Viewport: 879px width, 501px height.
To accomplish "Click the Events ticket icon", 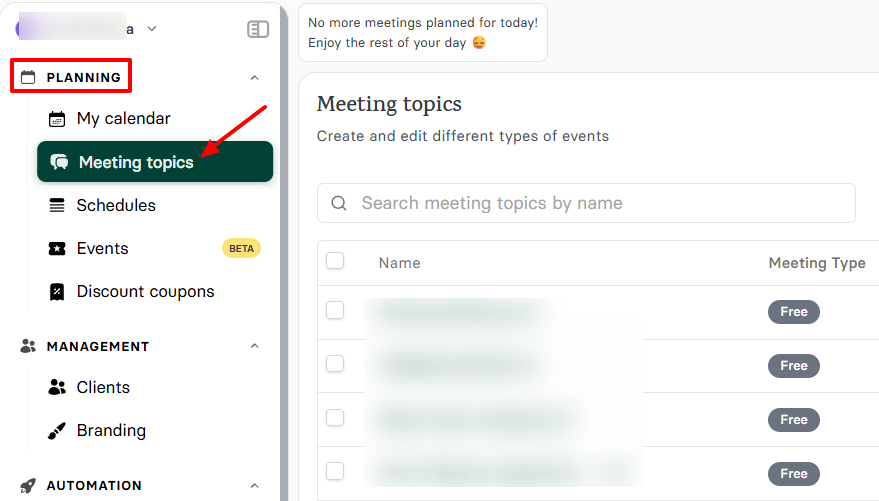I will (57, 248).
